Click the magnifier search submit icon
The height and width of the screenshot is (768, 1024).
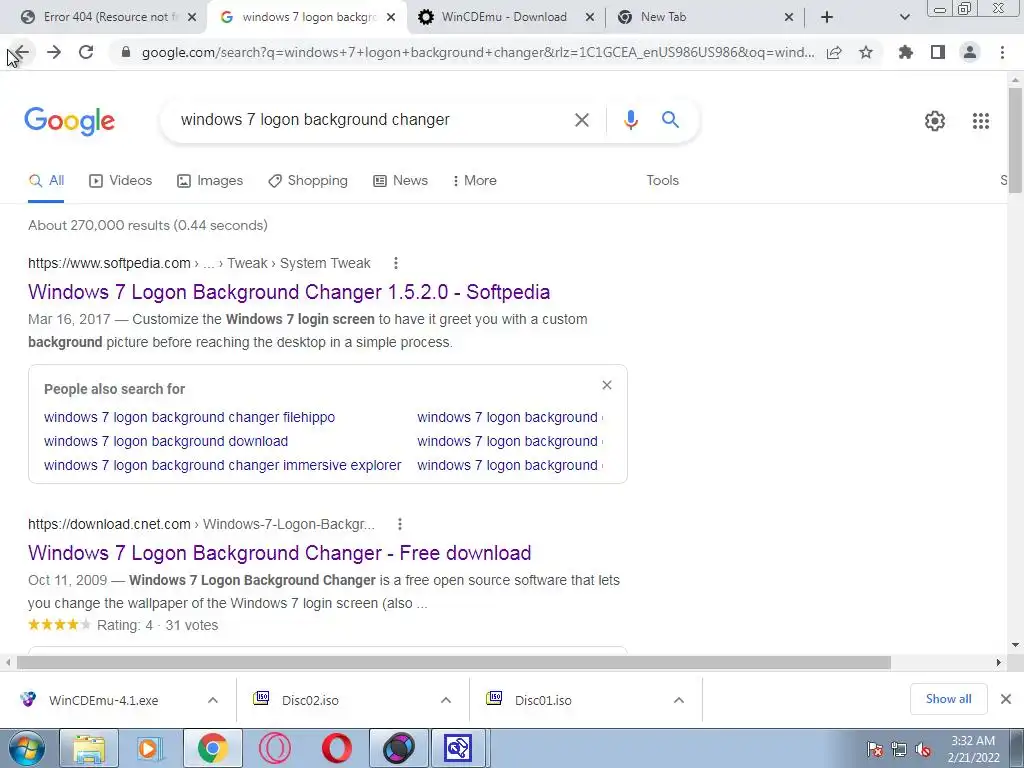point(670,120)
